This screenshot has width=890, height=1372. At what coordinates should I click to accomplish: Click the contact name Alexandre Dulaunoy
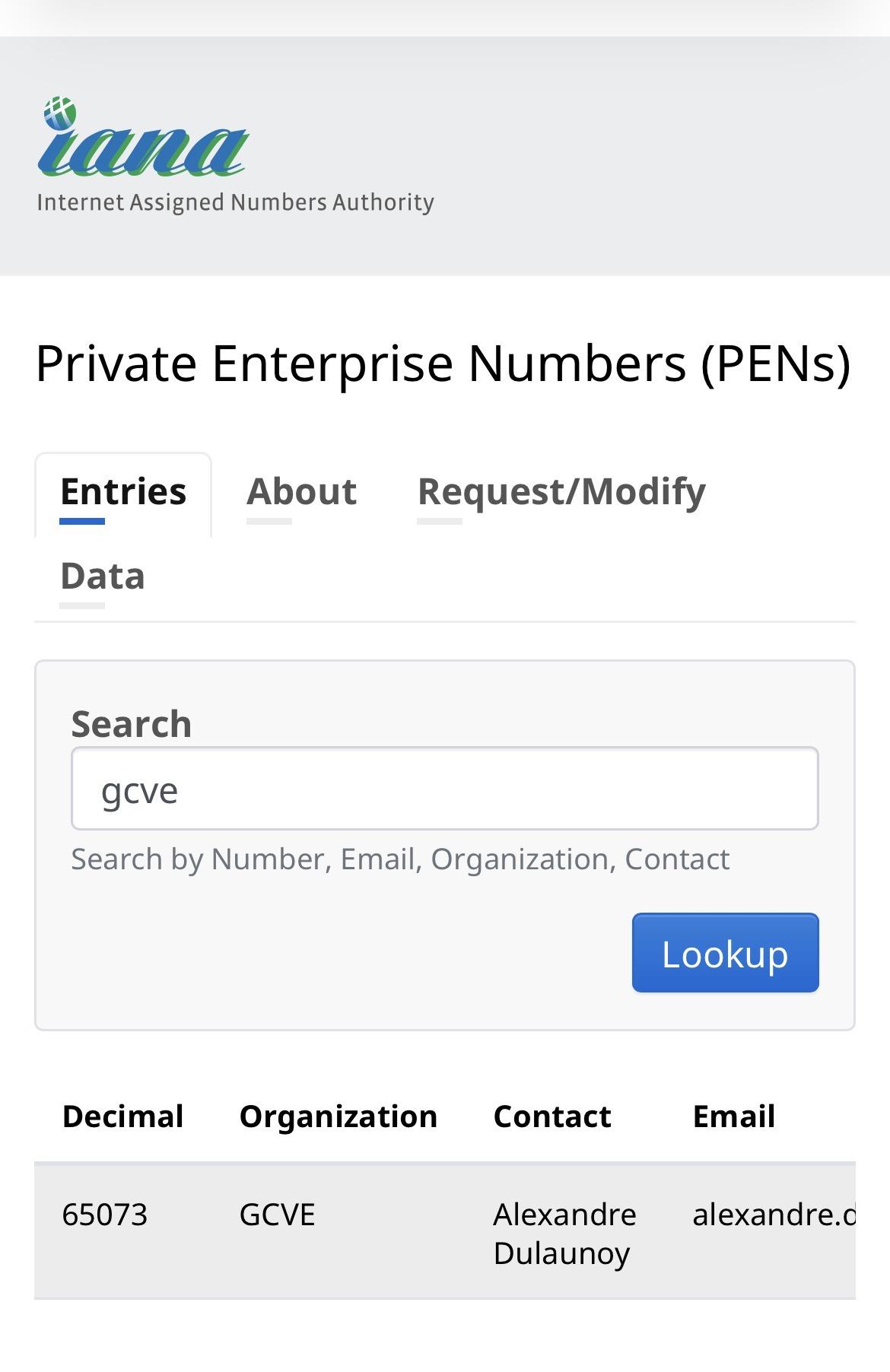[564, 1234]
